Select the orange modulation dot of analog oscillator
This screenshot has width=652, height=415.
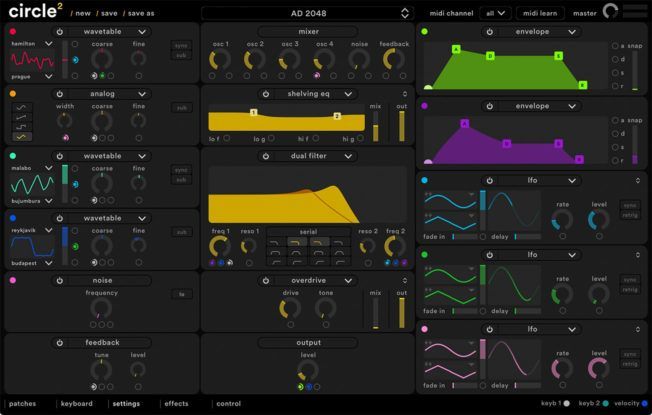[13, 94]
